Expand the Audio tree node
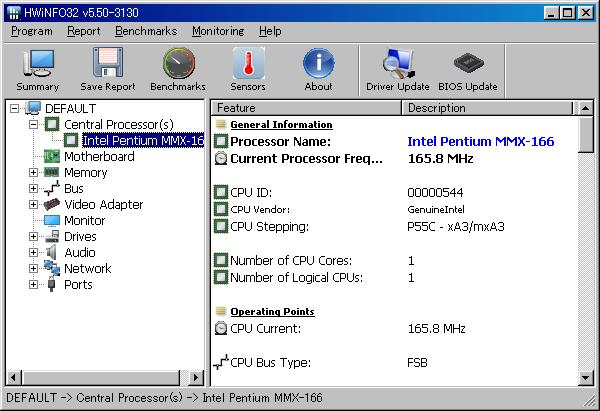This screenshot has height=411, width=600. tap(33, 253)
